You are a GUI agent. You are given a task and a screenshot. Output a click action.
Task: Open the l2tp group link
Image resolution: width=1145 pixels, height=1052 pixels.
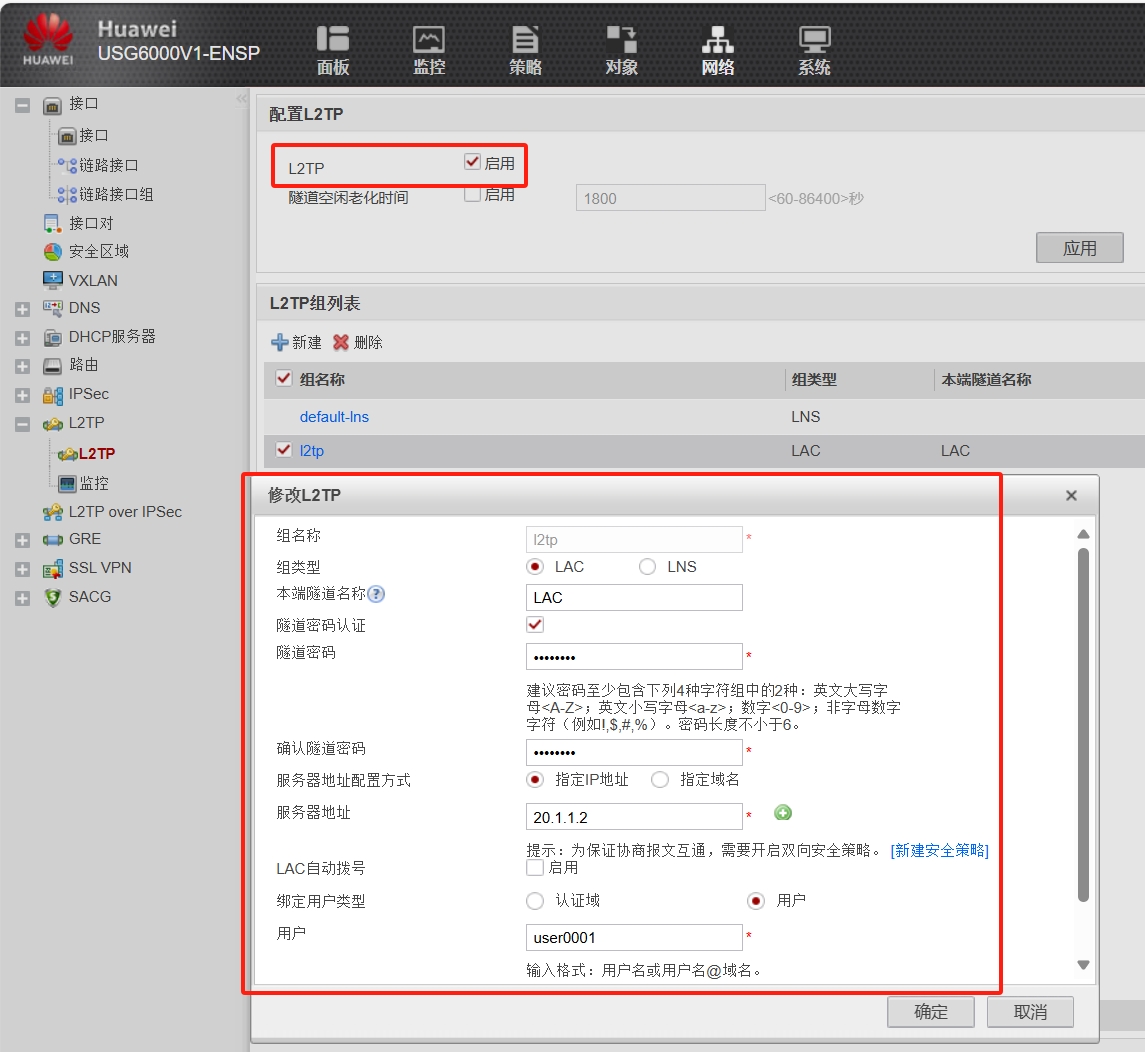[x=311, y=451]
